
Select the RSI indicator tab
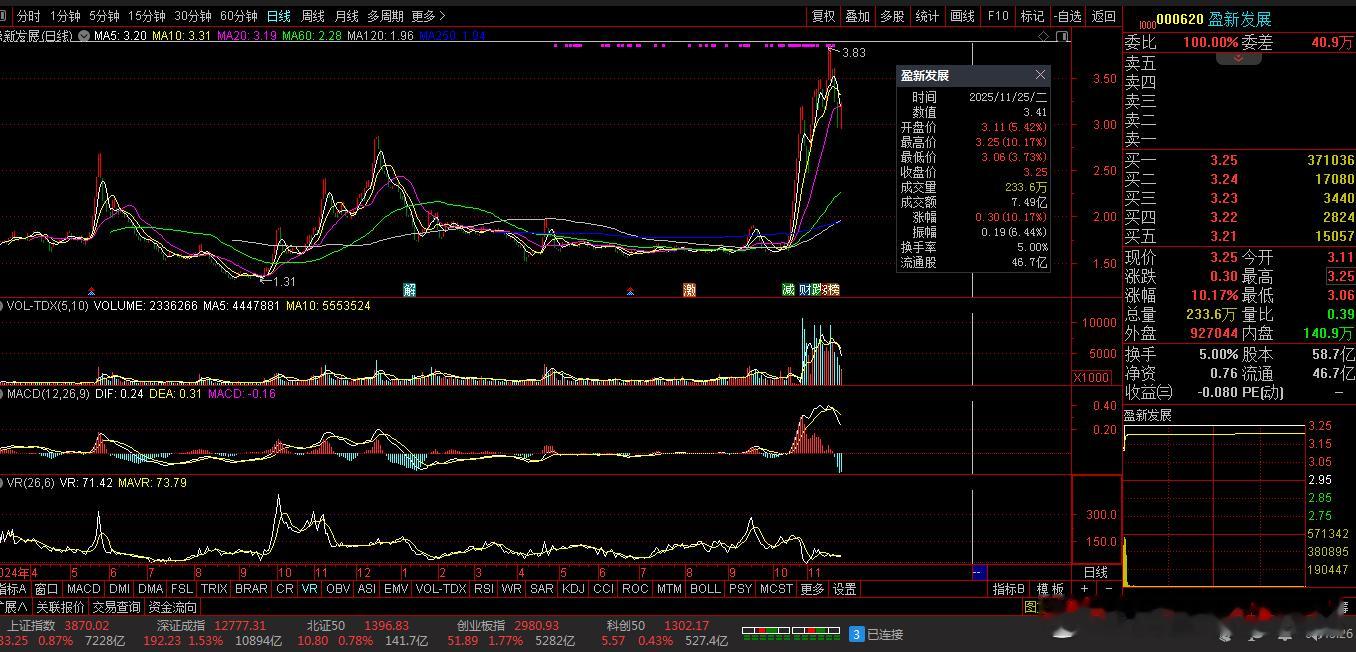pos(484,589)
